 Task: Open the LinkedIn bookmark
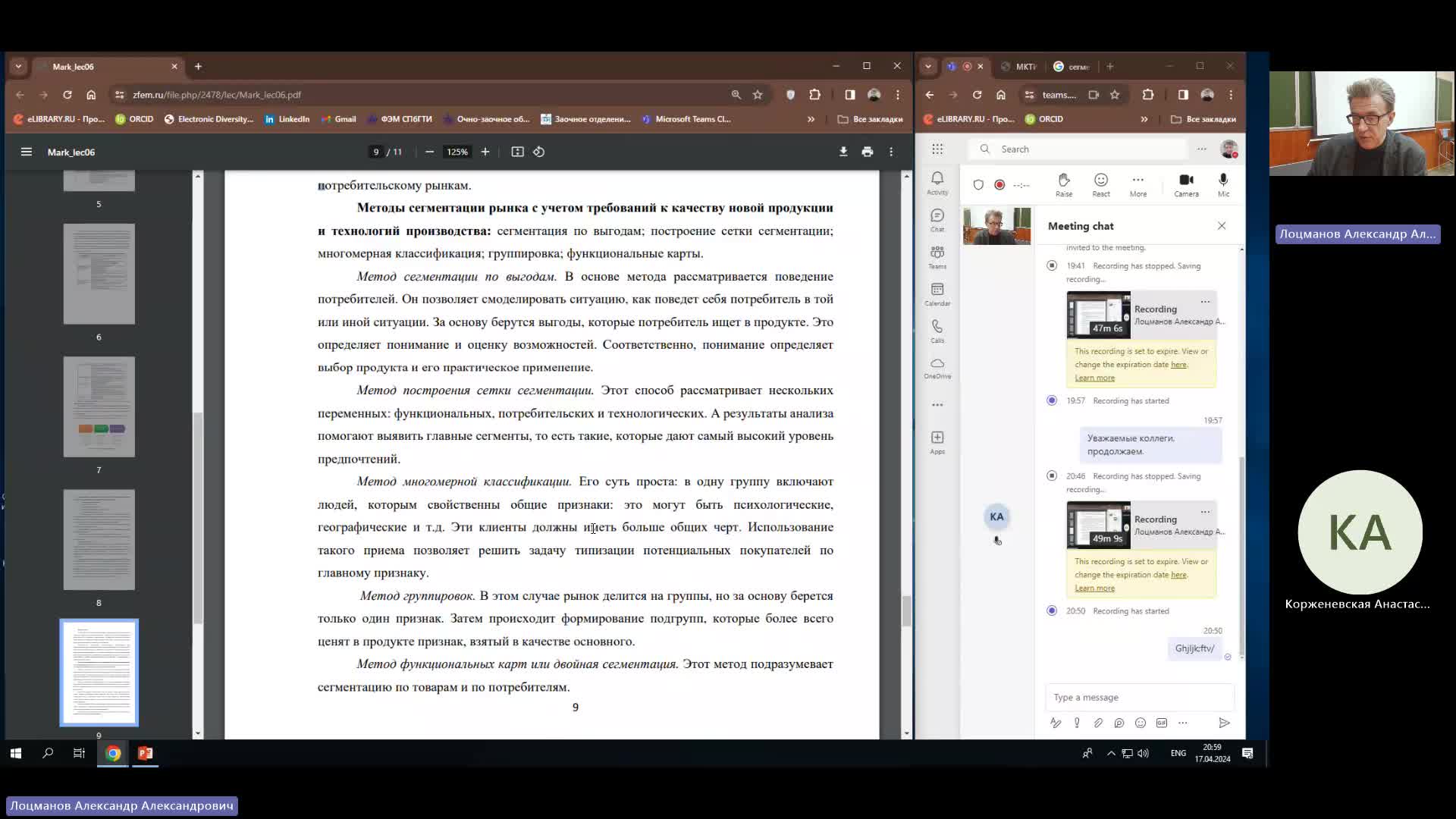click(x=287, y=119)
